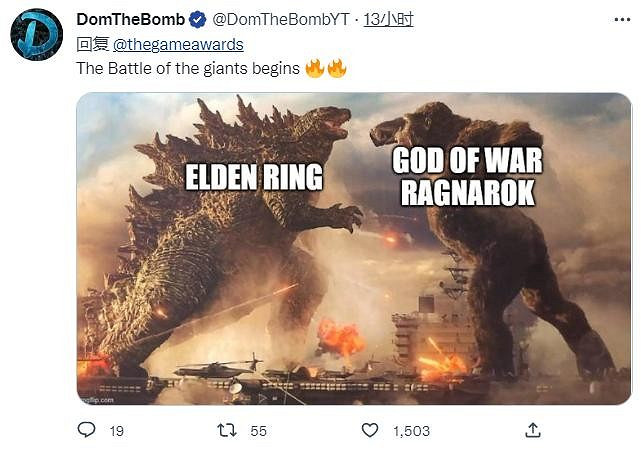
Task: Click the imgflip.com watermark on image
Action: point(98,397)
